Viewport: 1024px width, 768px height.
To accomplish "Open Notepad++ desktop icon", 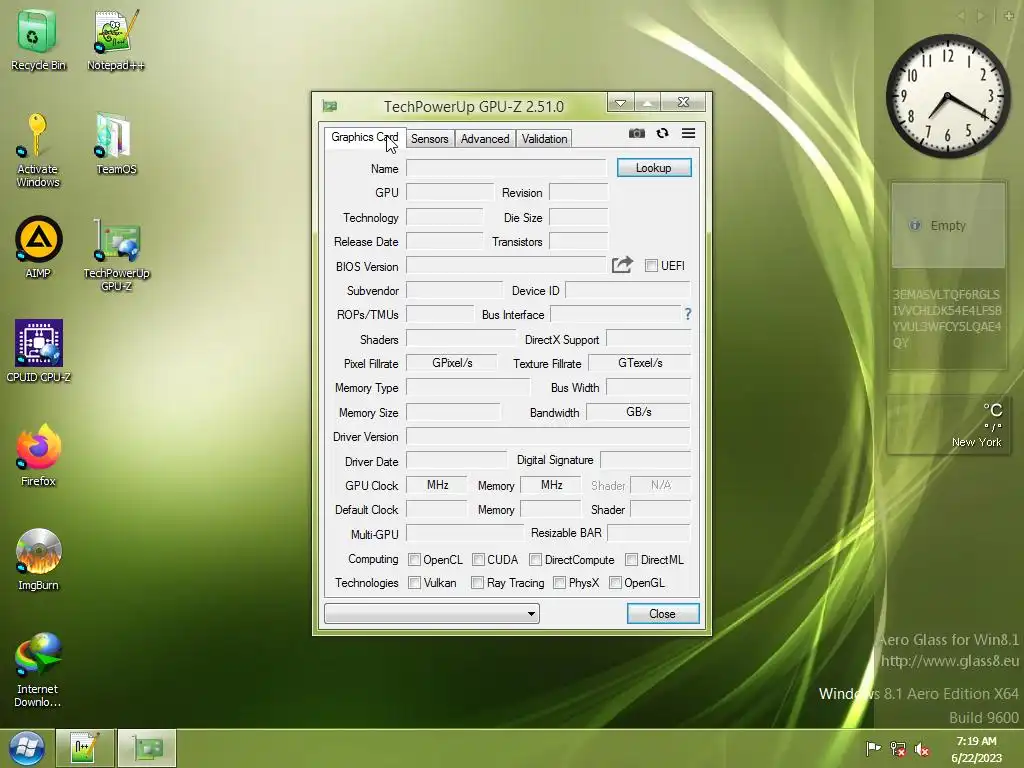I will pos(116,40).
